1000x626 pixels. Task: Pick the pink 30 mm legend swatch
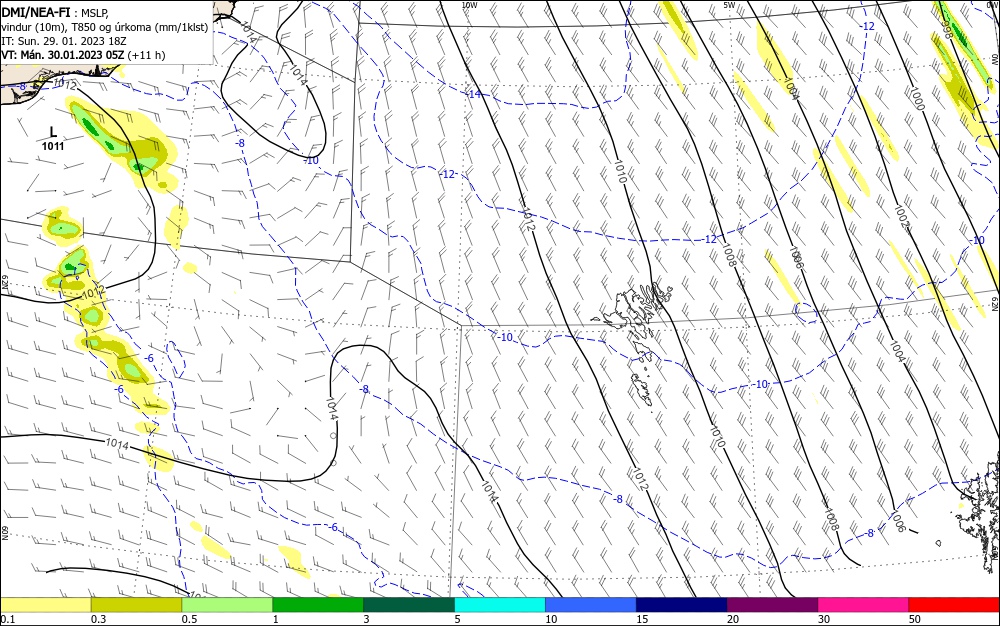click(x=864, y=605)
